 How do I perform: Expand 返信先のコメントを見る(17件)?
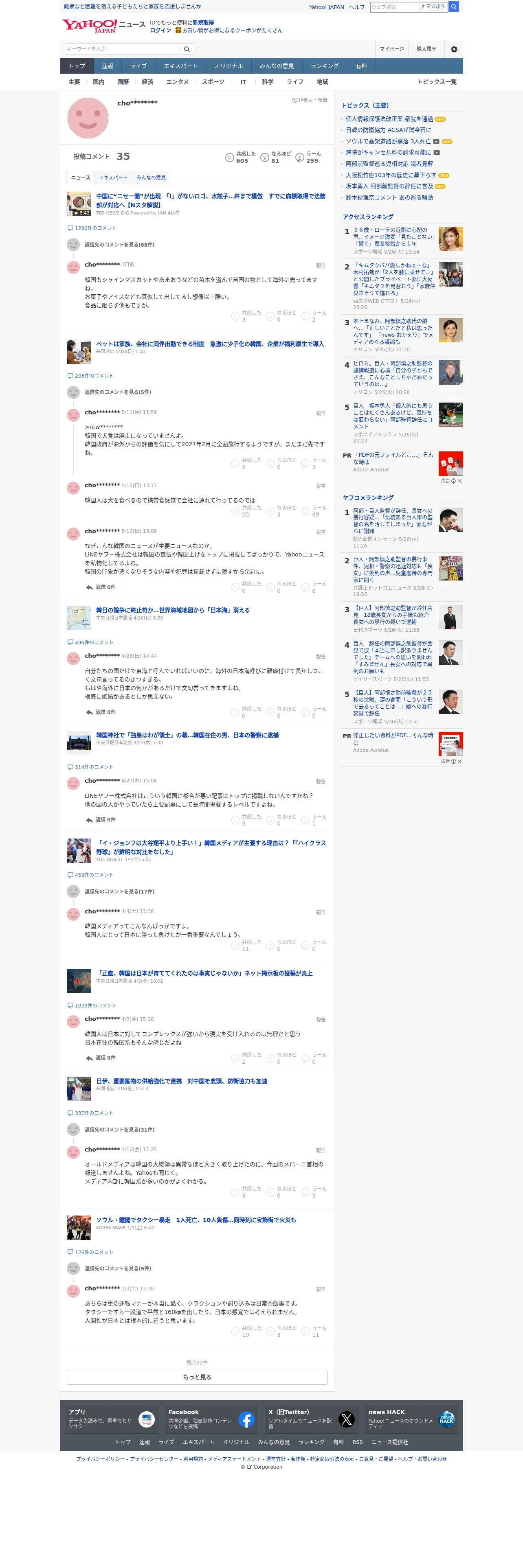click(x=119, y=892)
